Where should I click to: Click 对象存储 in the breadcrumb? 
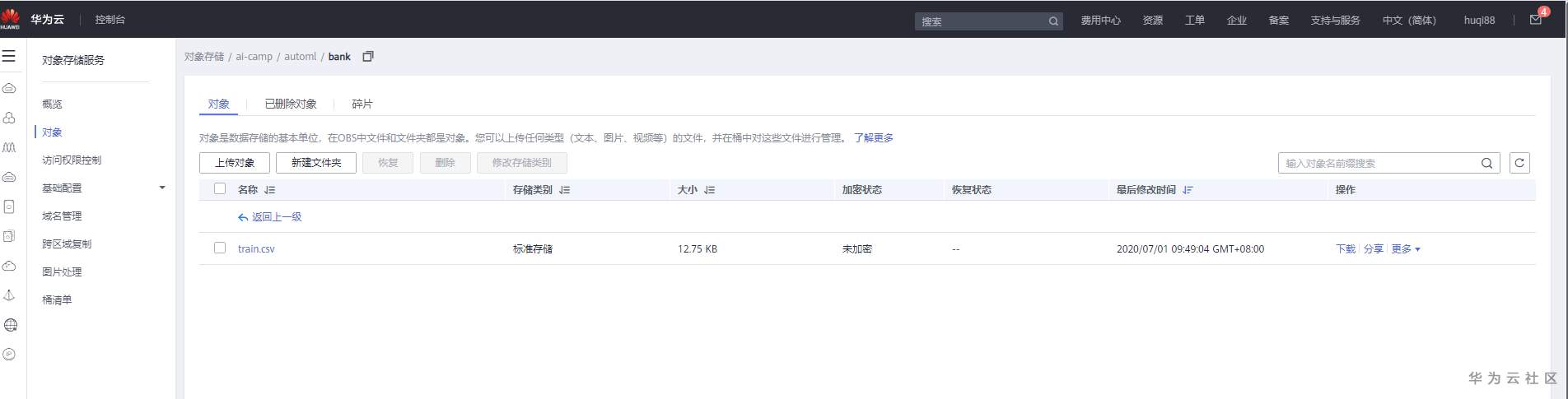pyautogui.click(x=204, y=57)
